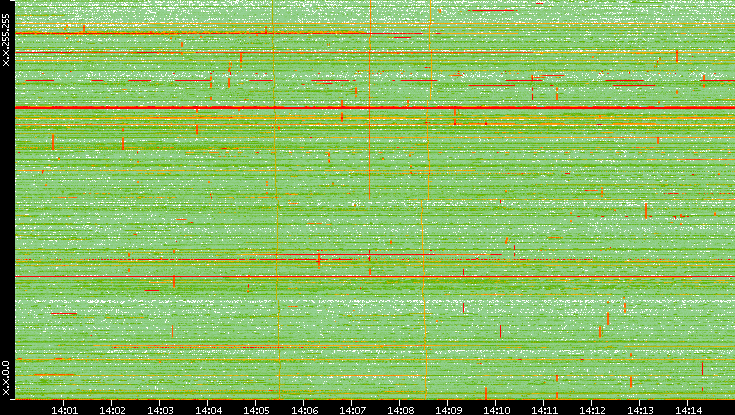This screenshot has width=735, height=415.
Task: Click the 14:01 time axis label
Action: pos(64,410)
